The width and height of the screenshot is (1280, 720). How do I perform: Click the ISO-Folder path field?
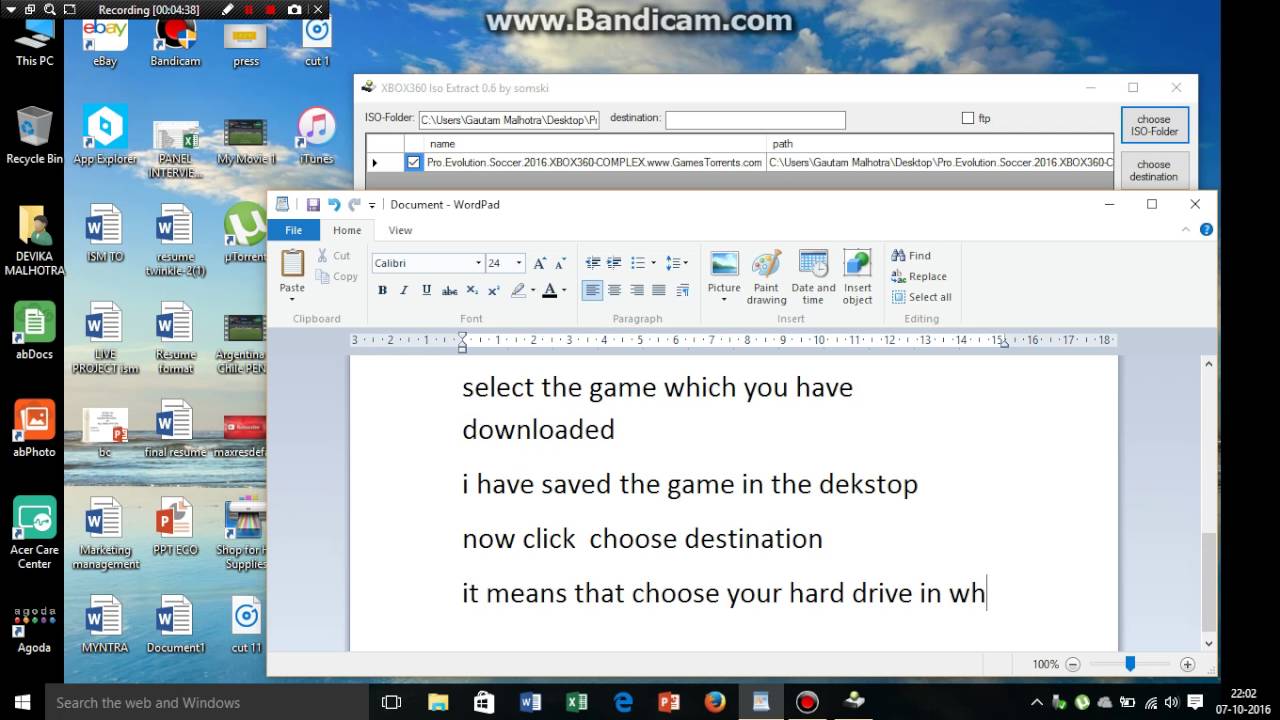[x=509, y=120]
